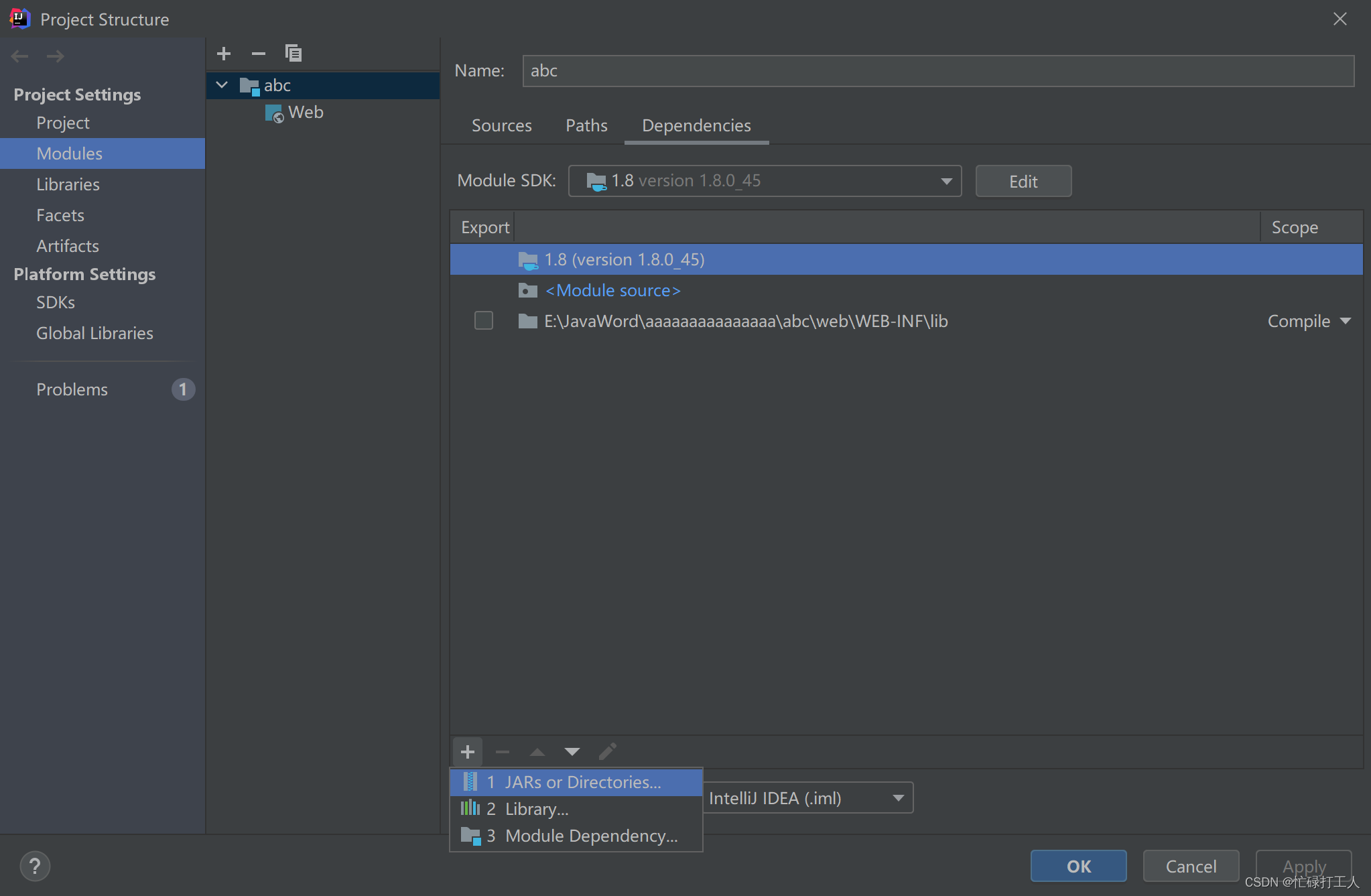
Task: Click the add module plus icon
Action: [x=224, y=54]
